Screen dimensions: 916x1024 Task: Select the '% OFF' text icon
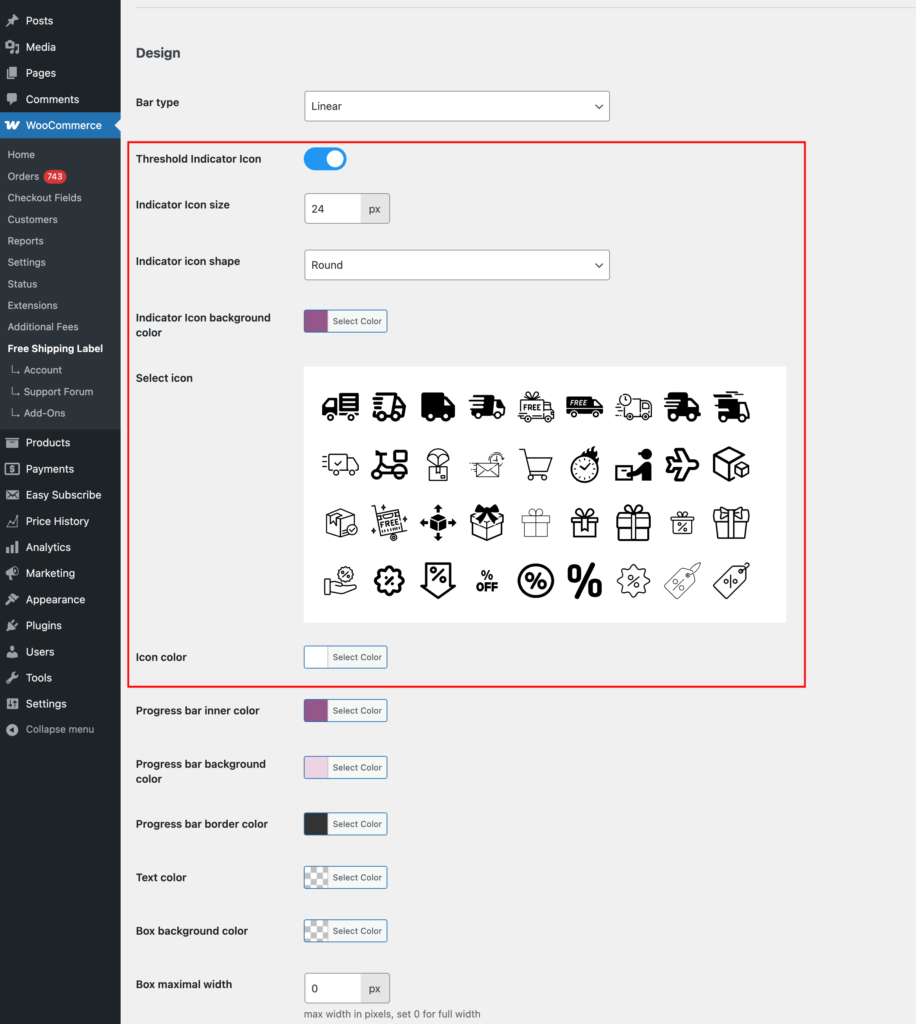click(x=487, y=581)
